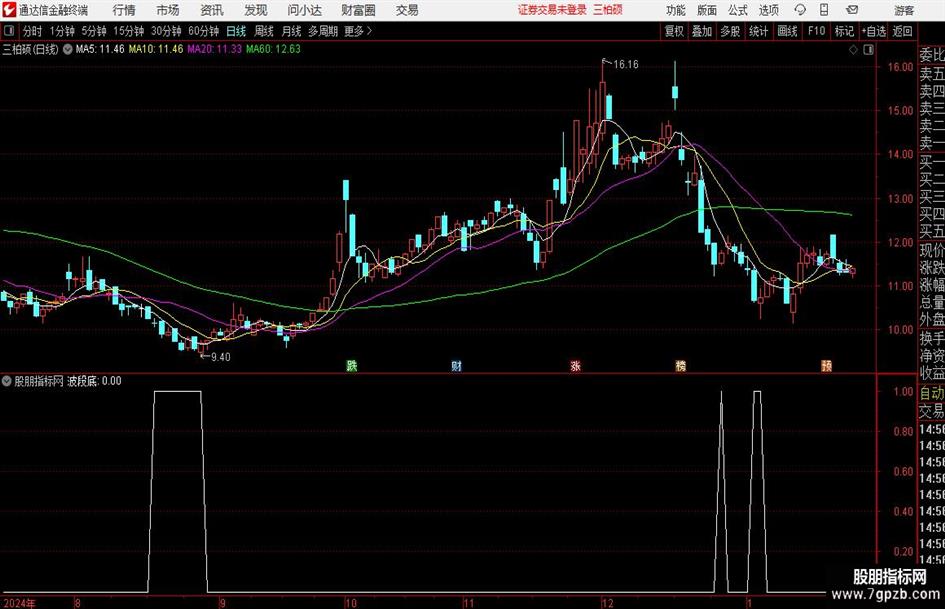The image size is (945, 609).
Task: Open the F10 company info button
Action: 816,31
